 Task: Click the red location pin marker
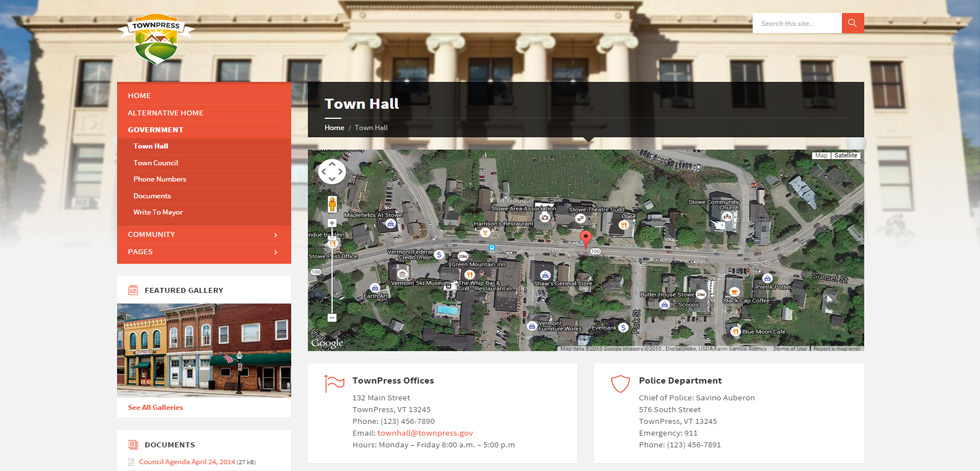(x=586, y=239)
